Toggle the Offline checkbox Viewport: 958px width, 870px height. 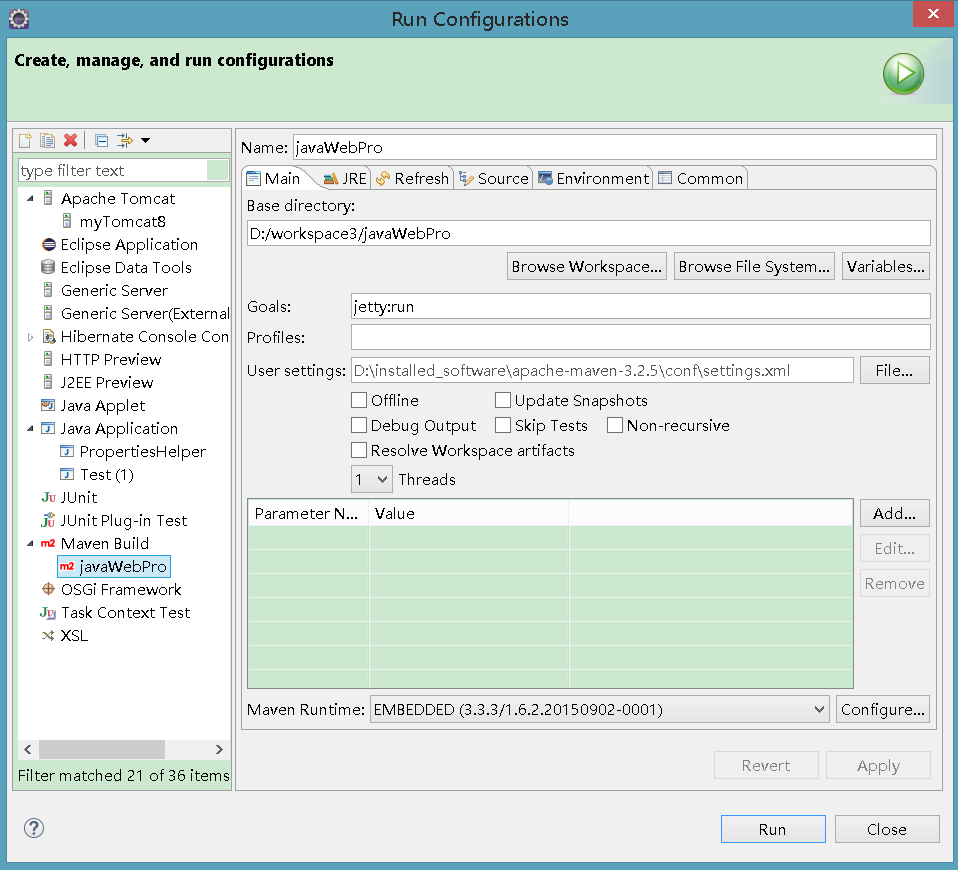pyautogui.click(x=359, y=400)
